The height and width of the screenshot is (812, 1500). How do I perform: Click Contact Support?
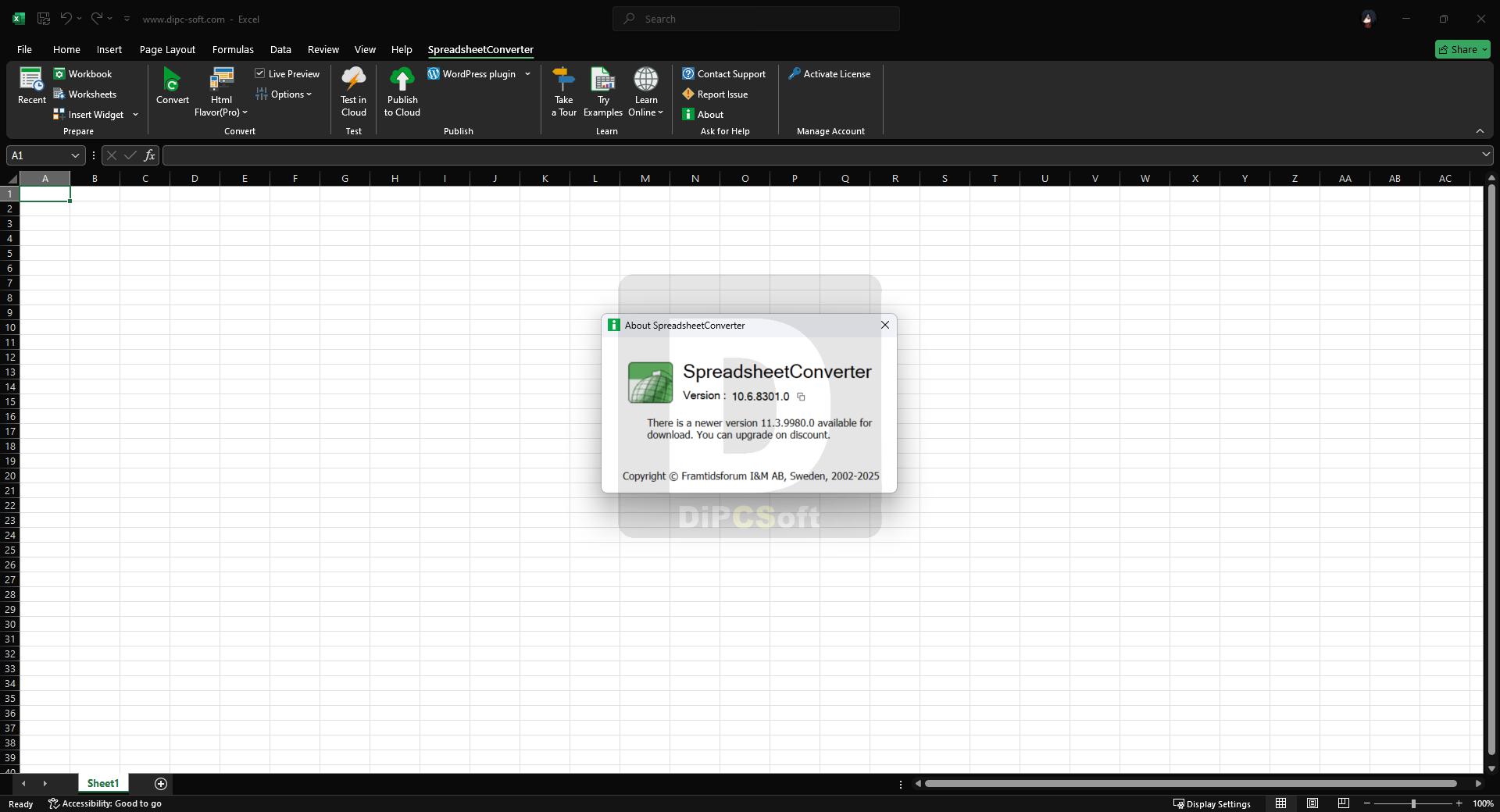point(723,73)
